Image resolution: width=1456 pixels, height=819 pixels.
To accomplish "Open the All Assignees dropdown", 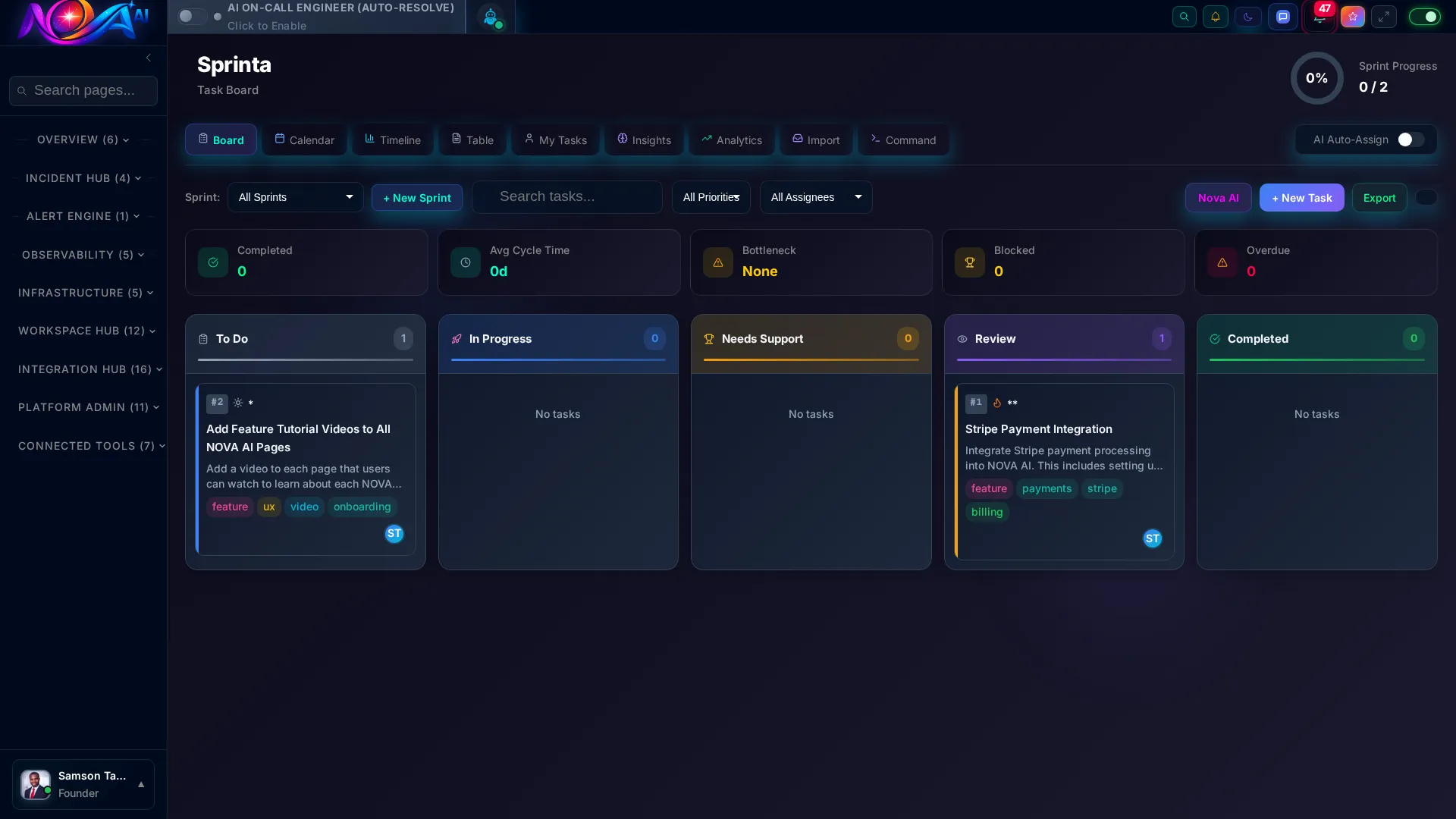I will 816,197.
